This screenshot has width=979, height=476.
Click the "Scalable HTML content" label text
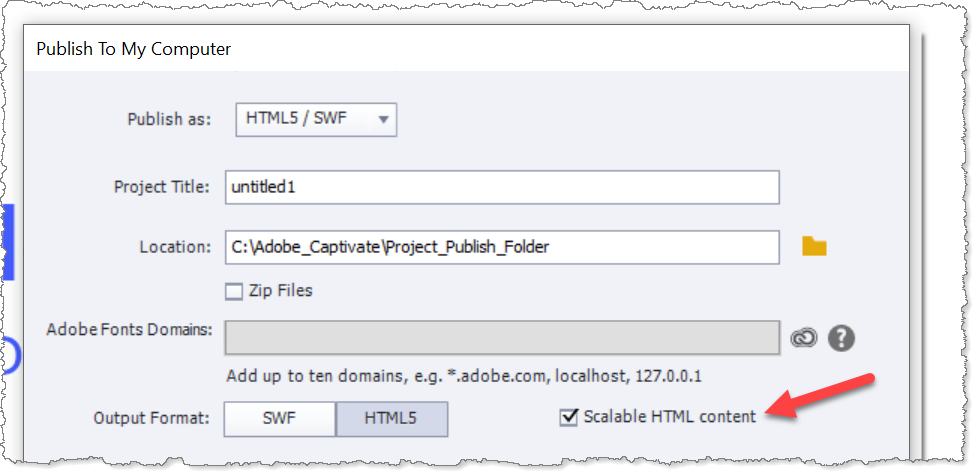(669, 417)
